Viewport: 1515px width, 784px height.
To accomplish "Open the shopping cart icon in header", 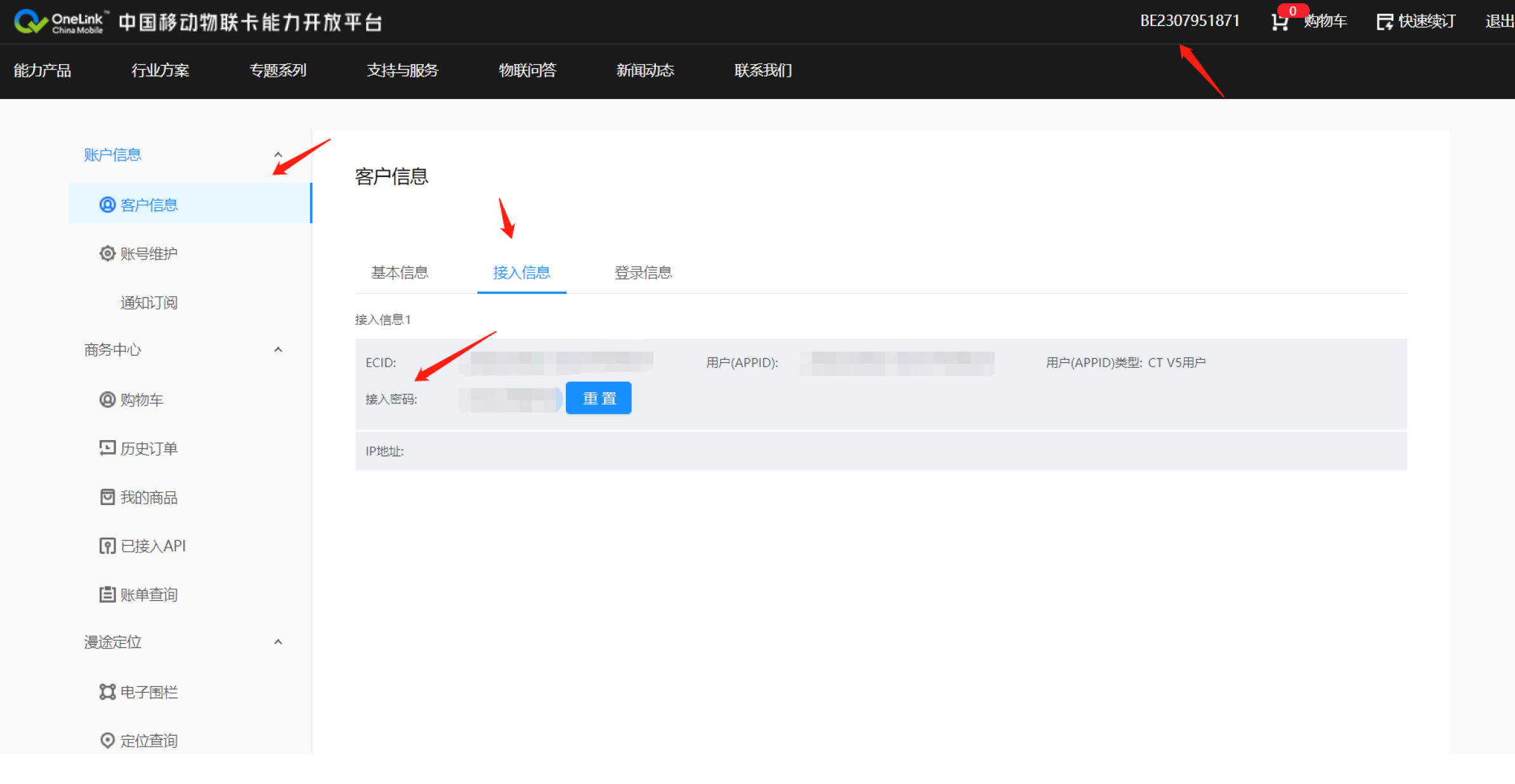I will point(1280,22).
